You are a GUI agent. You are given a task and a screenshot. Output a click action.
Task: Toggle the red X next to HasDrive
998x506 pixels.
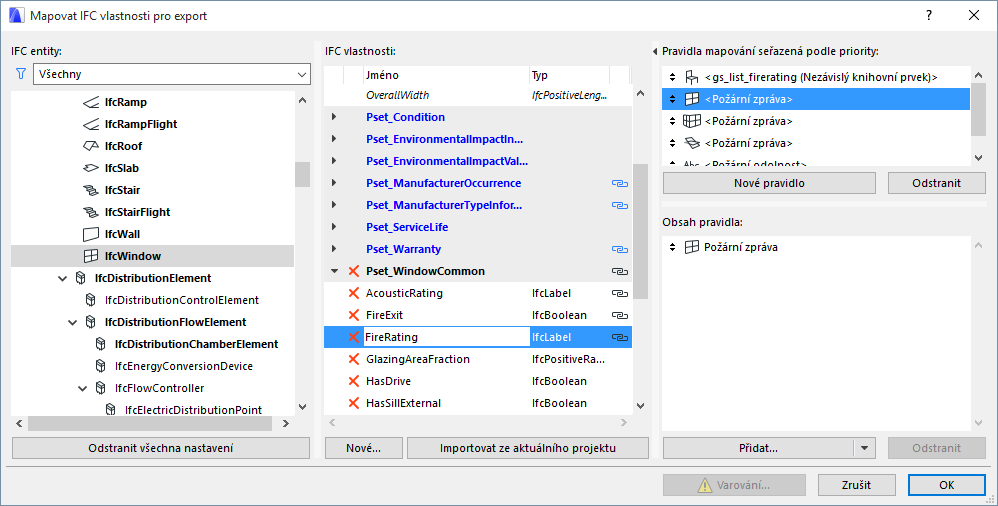click(x=353, y=381)
